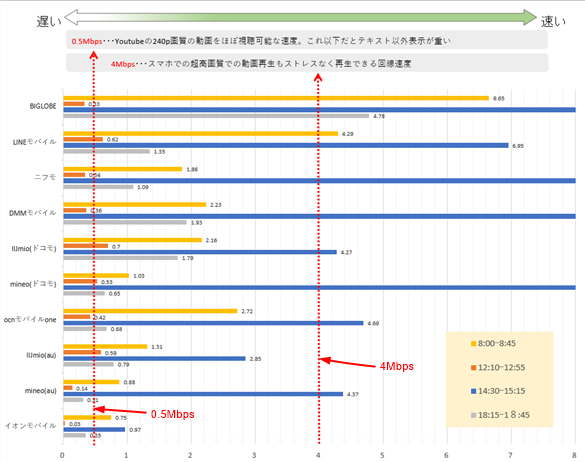Click the イオンモバイル category label
The width and height of the screenshot is (585, 462).
(x=30, y=425)
